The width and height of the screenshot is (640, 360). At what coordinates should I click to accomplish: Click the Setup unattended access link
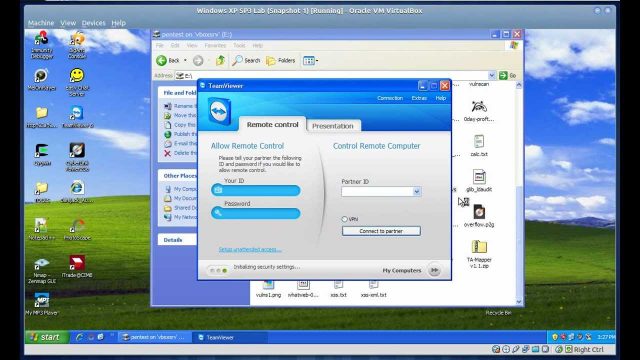coord(250,249)
